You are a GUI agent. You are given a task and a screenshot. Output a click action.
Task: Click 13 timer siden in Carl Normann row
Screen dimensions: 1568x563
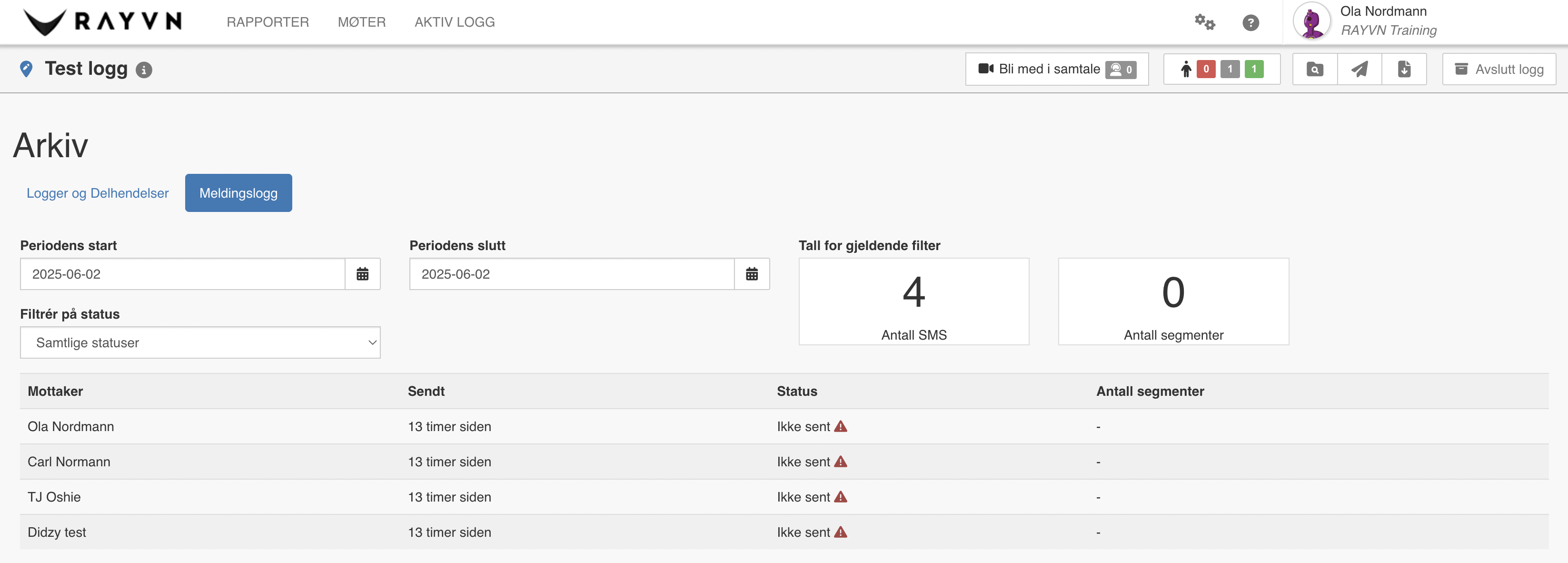[449, 462]
